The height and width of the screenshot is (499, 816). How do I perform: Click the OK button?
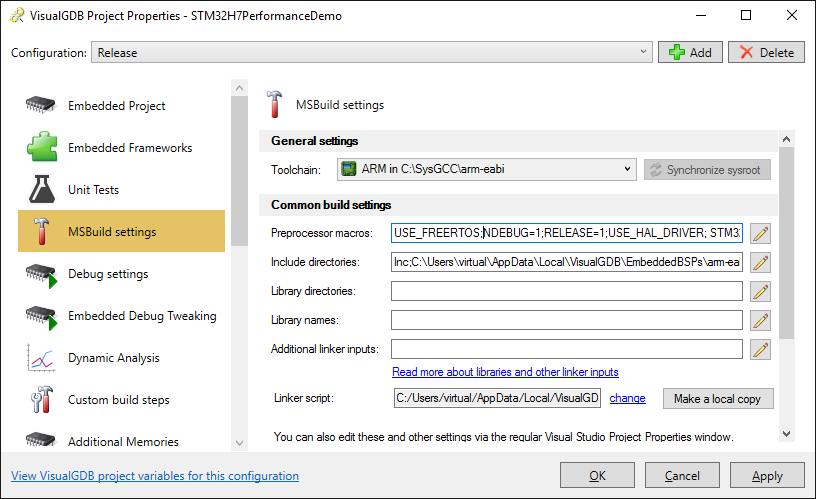[597, 476]
